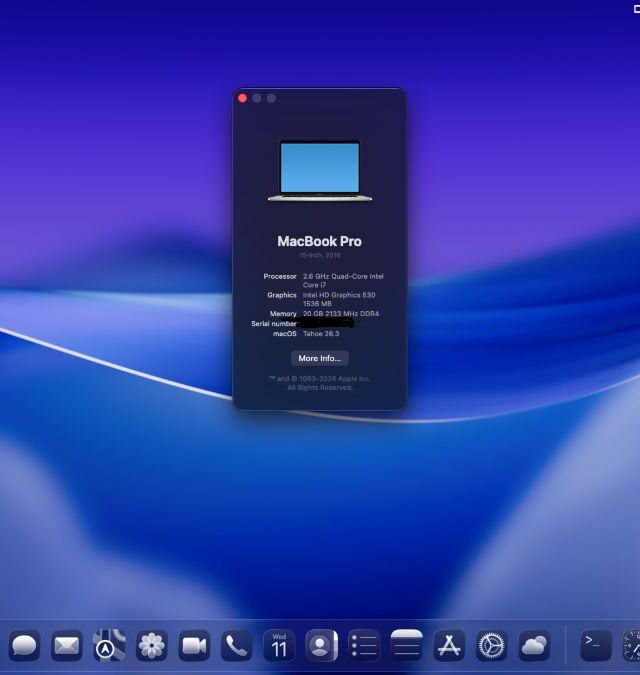
Task: Close the About This Mac window
Action: (242, 98)
